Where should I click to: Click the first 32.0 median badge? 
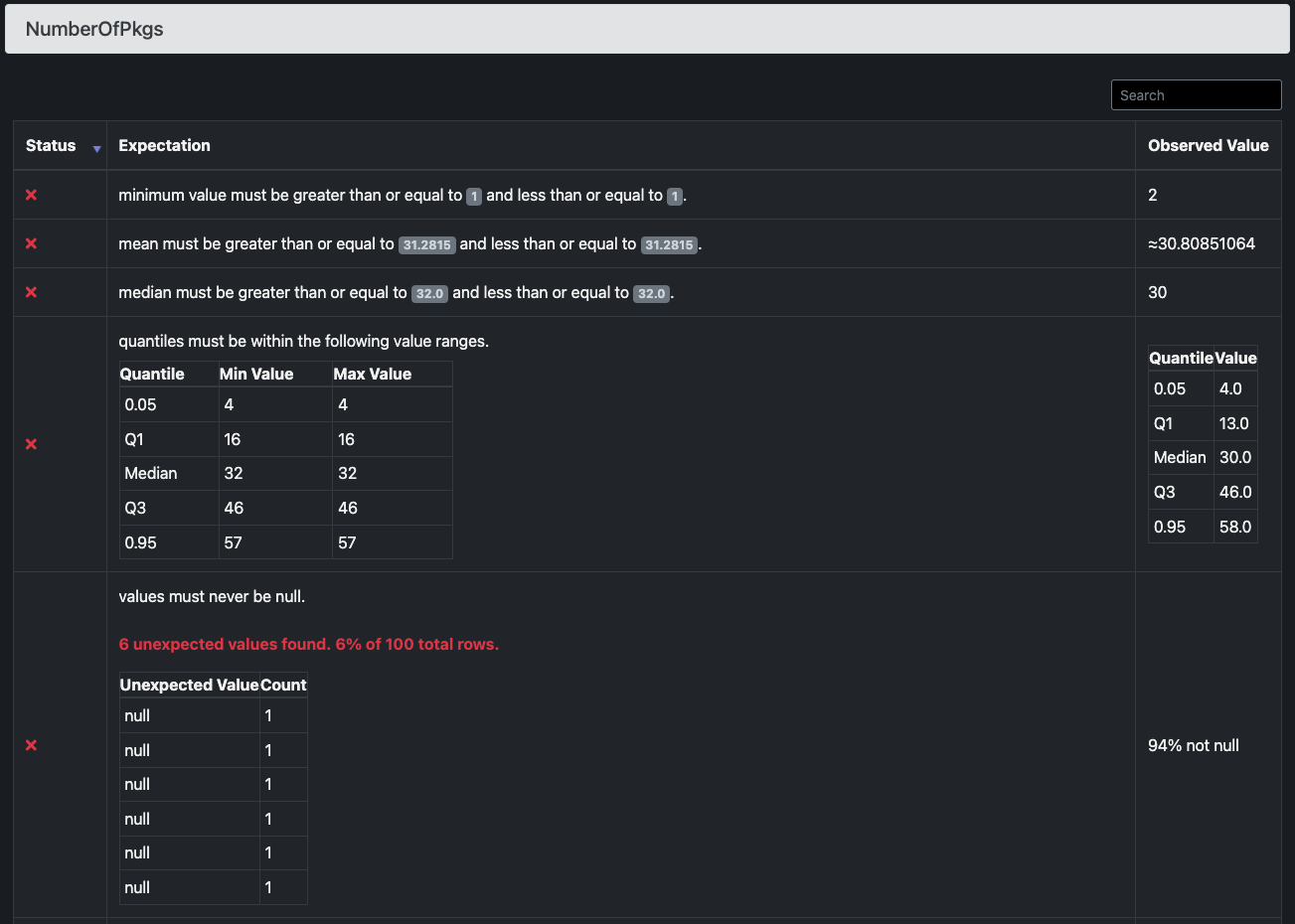tap(429, 293)
